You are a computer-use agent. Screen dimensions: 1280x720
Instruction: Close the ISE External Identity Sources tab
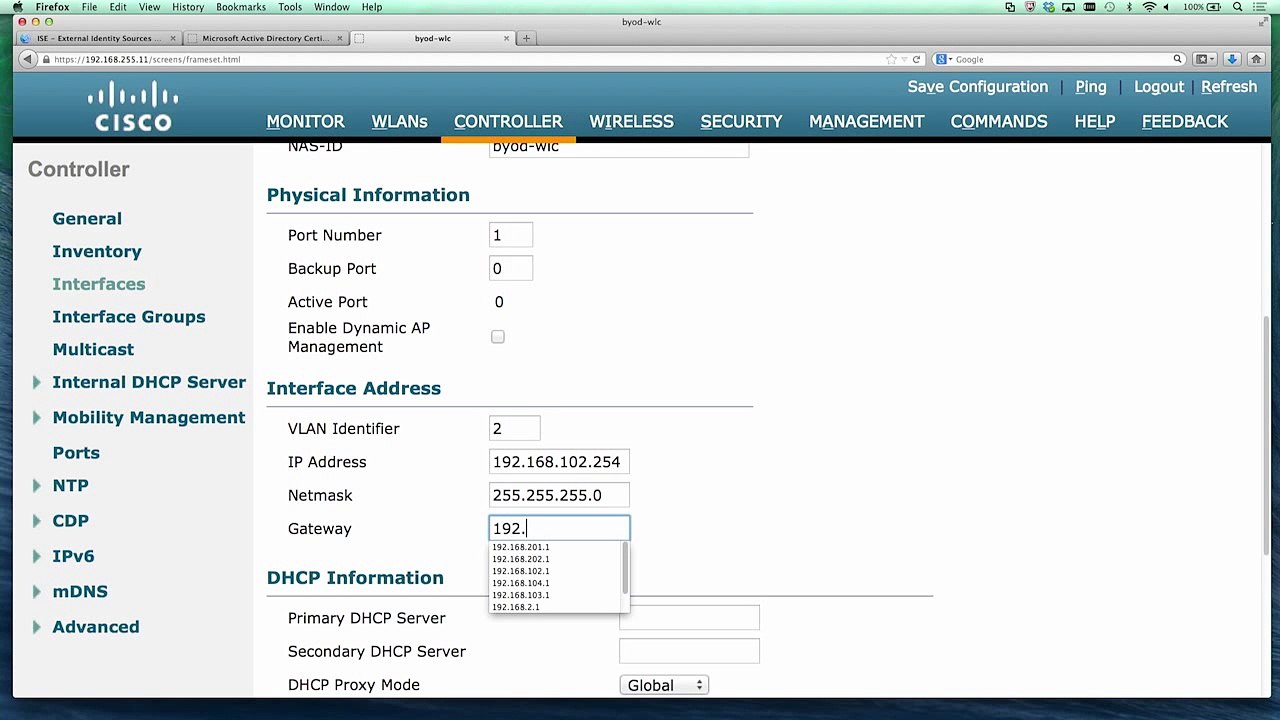coord(173,38)
